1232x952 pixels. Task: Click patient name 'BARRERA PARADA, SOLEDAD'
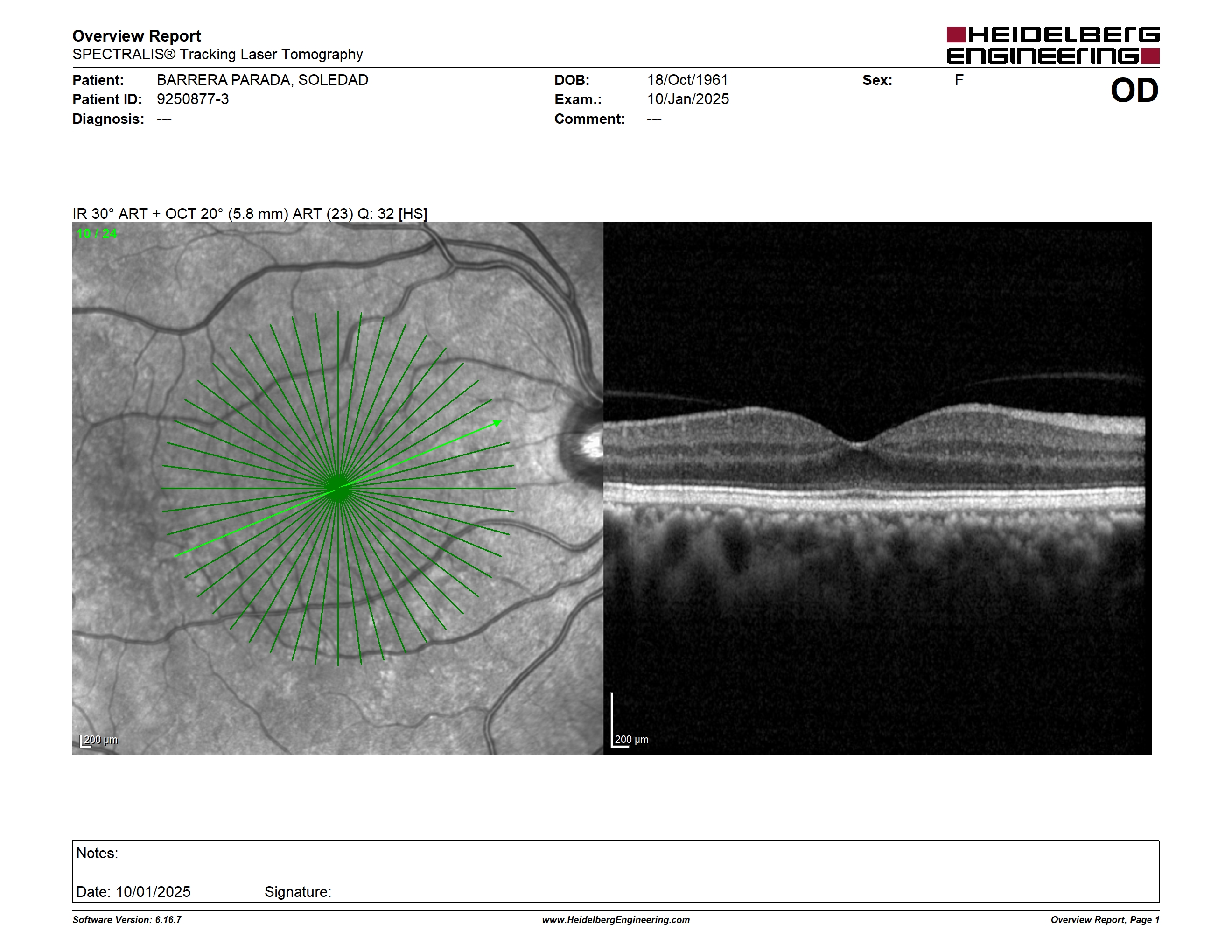tap(262, 80)
